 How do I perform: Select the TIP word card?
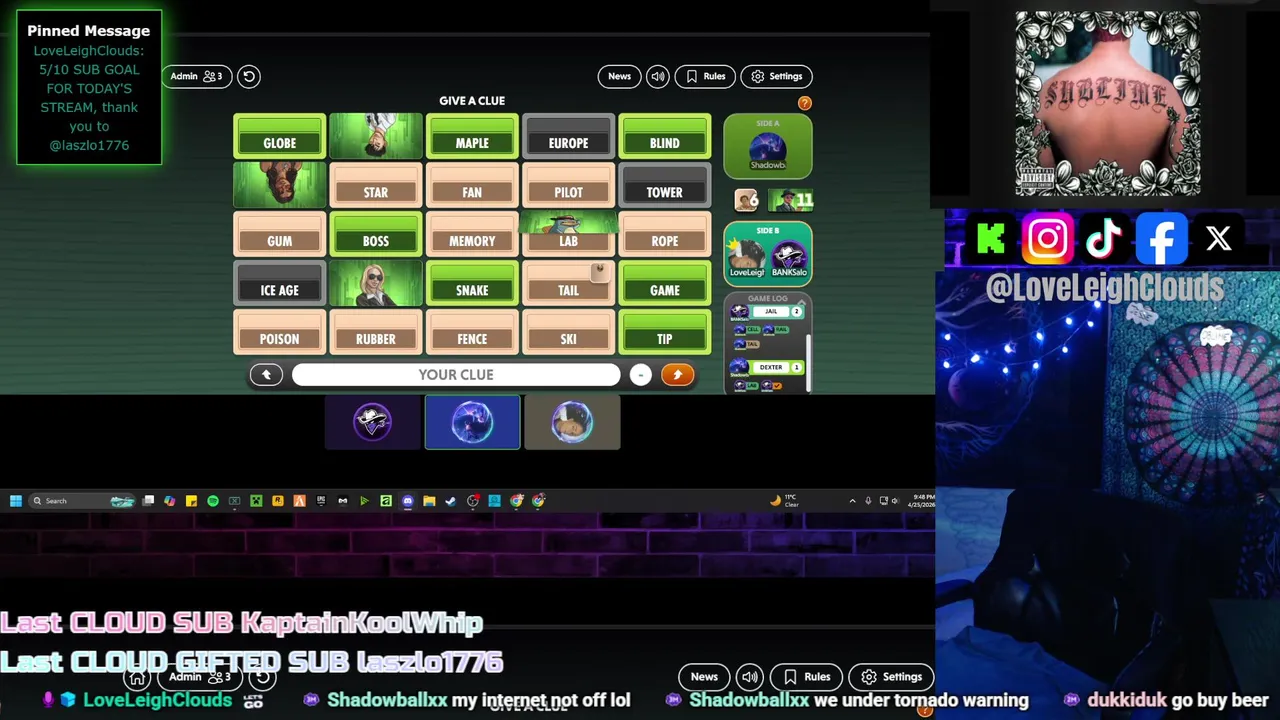665,333
